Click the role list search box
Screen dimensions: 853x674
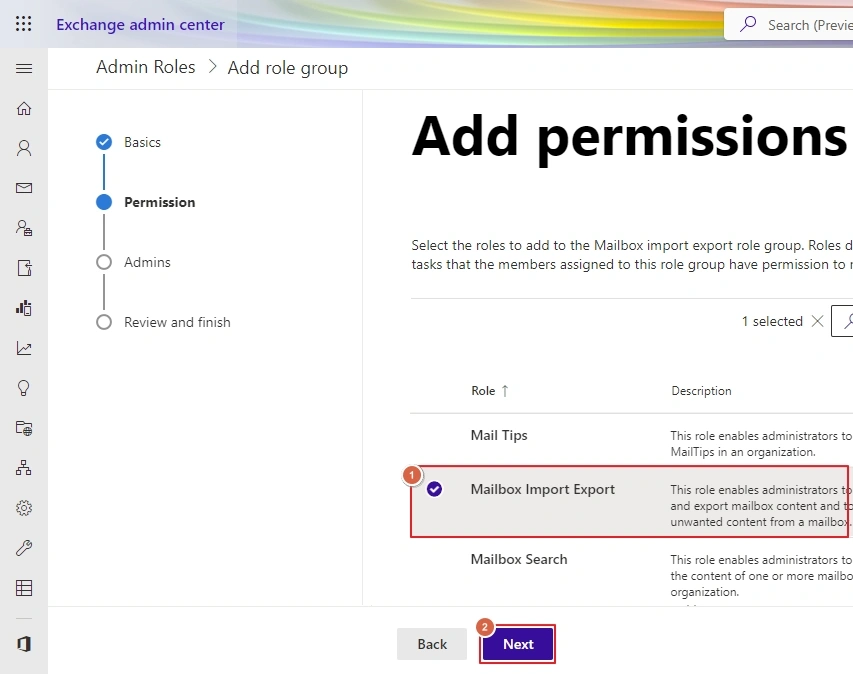coord(842,321)
